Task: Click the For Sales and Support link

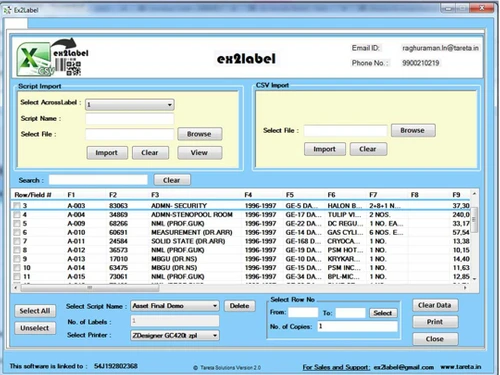Action: [336, 367]
